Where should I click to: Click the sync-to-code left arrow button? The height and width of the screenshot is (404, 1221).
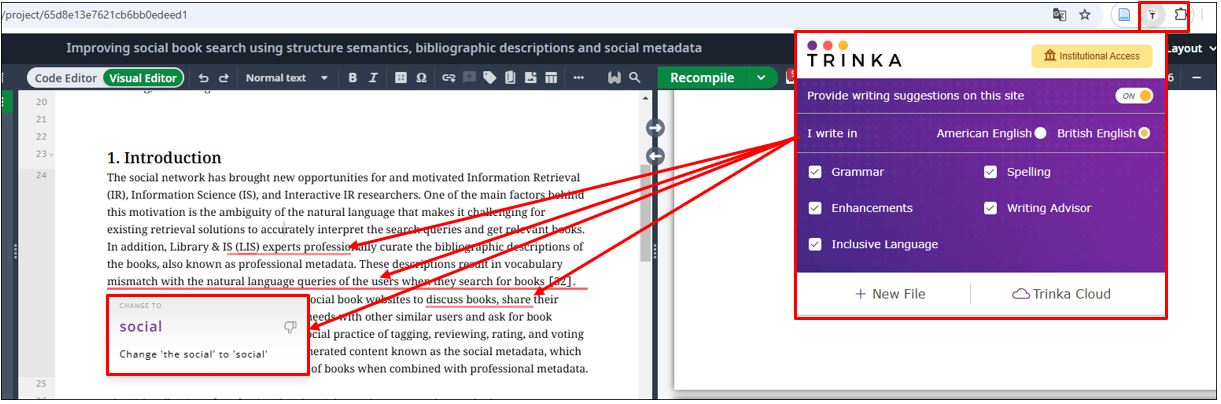[656, 156]
